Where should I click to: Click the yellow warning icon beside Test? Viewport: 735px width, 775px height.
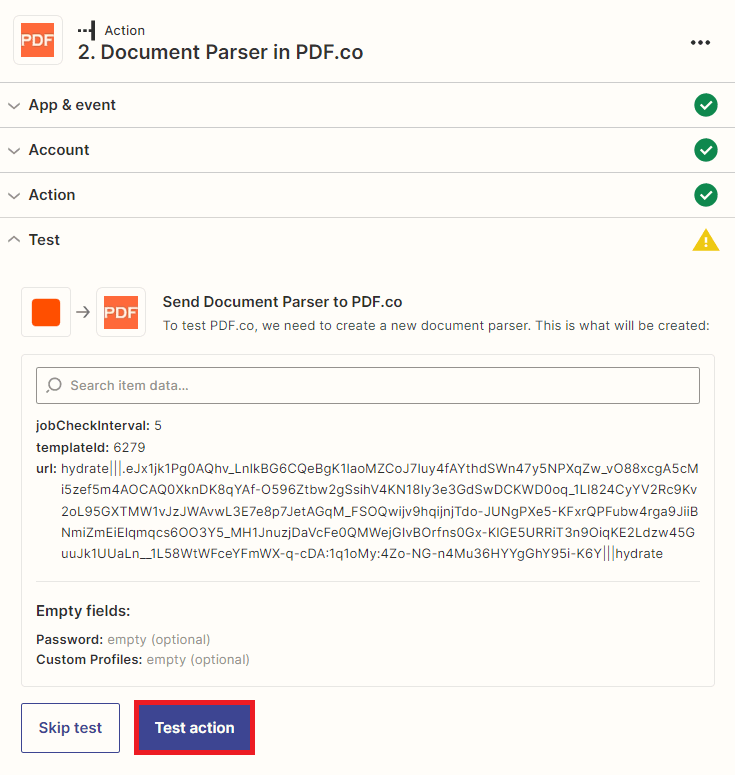point(706,240)
